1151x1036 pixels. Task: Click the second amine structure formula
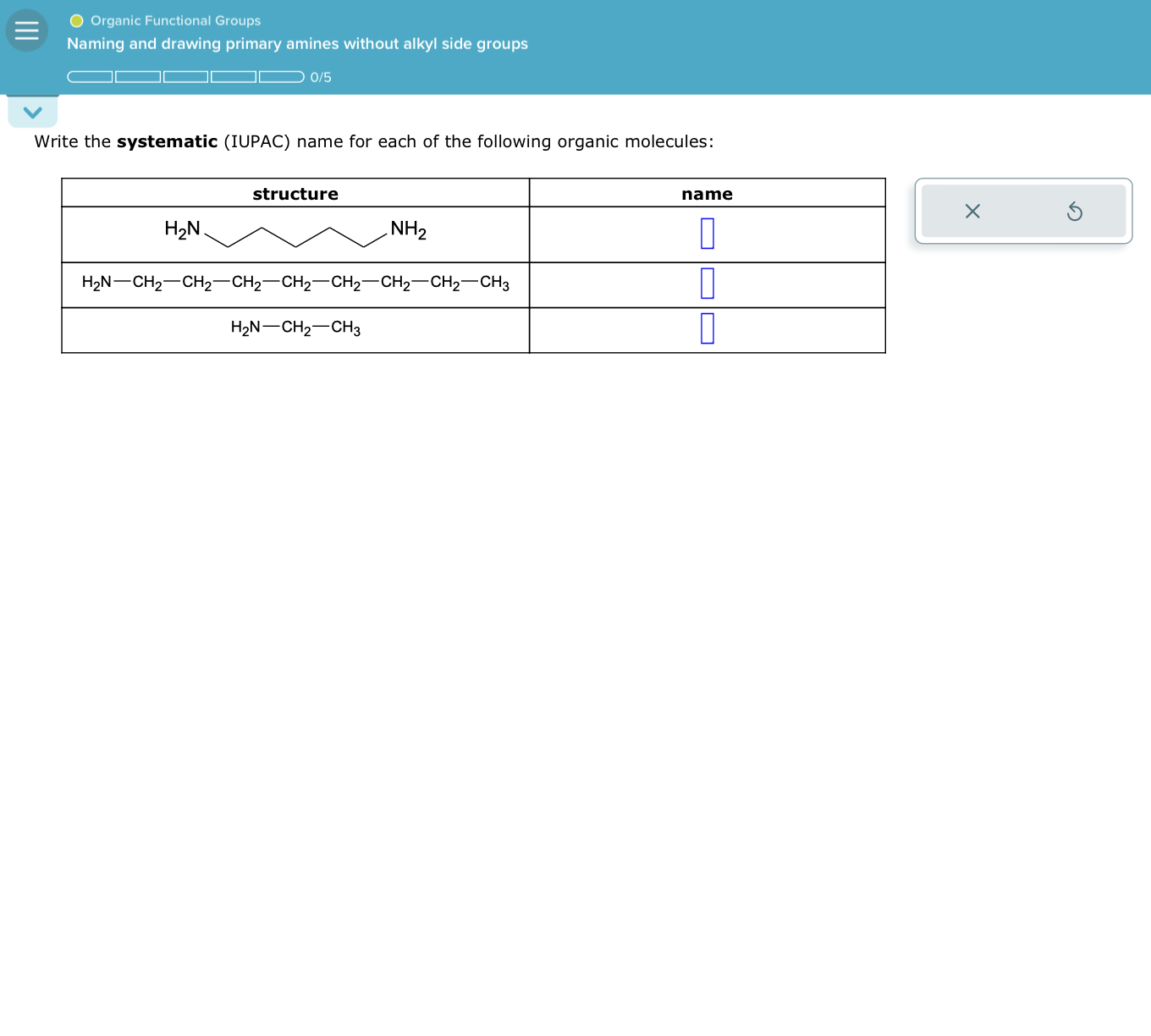[x=295, y=284]
